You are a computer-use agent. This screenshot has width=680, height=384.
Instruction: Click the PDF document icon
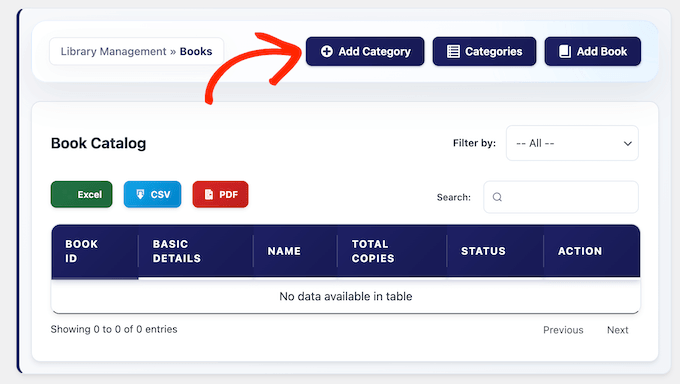point(209,194)
